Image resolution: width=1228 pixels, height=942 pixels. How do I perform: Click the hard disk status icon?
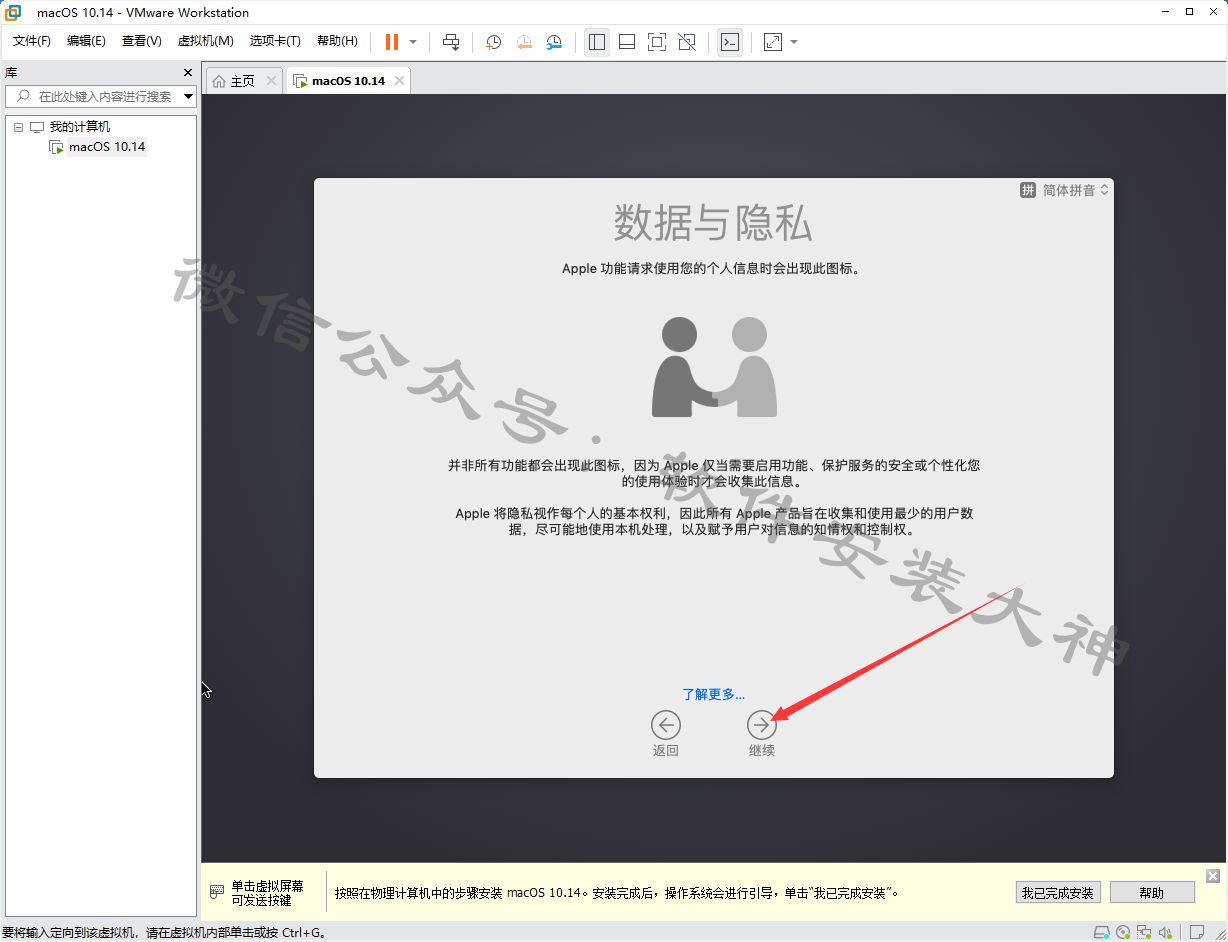1101,932
